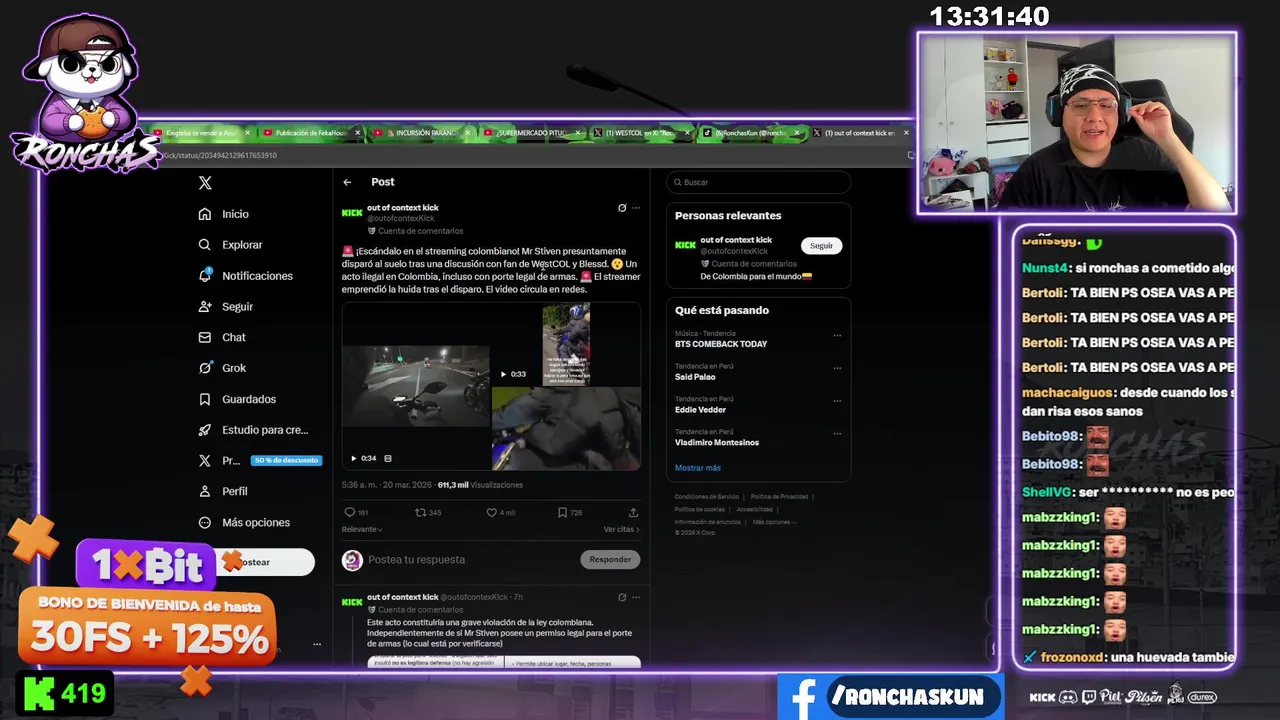Play the 0:34 motorcycle video

pyautogui.click(x=353, y=458)
